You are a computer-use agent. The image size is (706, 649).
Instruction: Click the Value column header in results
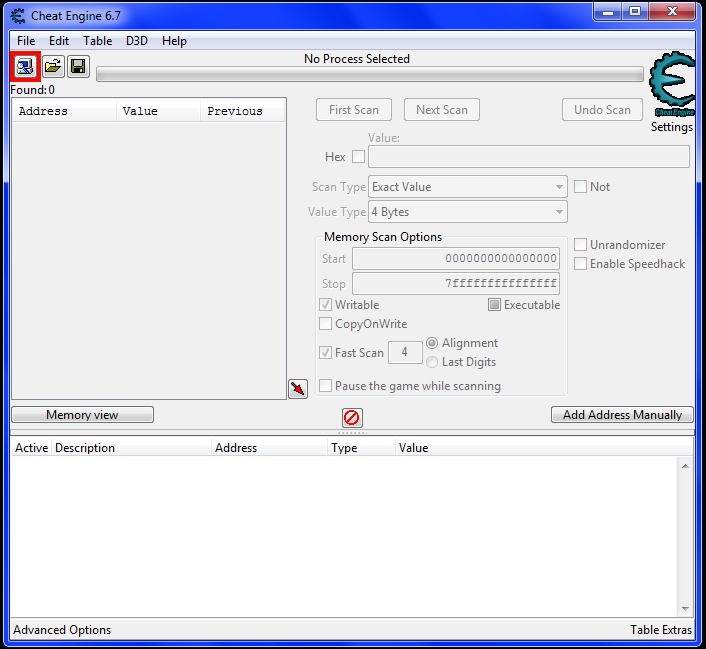pyautogui.click(x=158, y=111)
